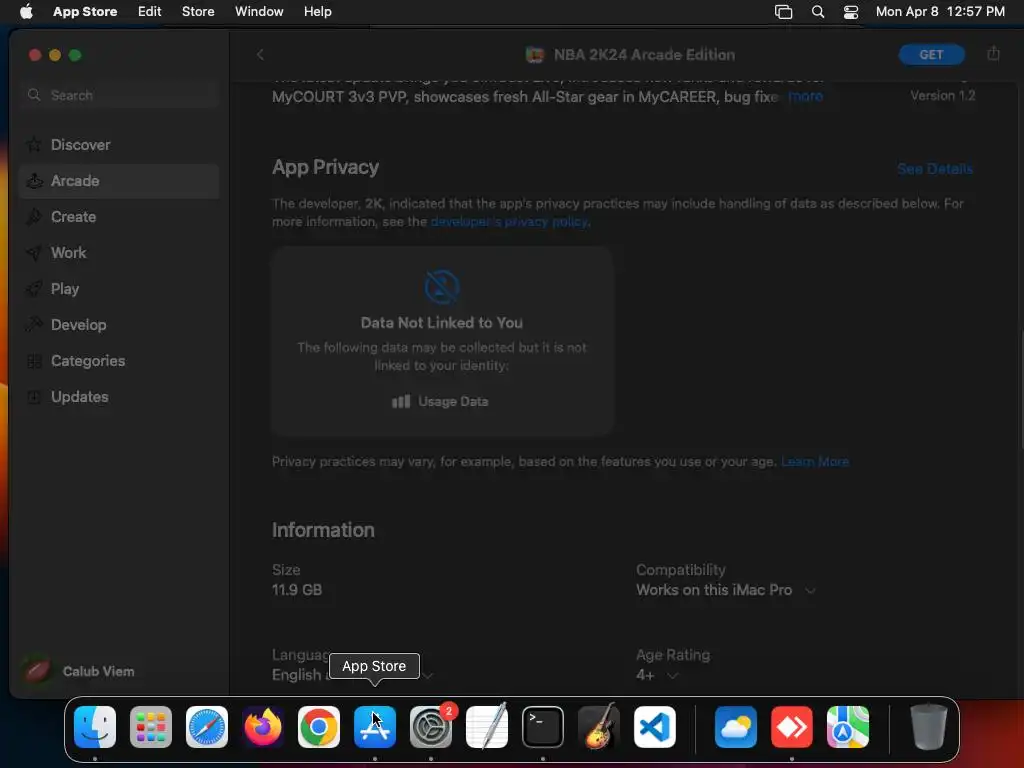
Task: Click the Usage Data label
Action: tap(453, 402)
